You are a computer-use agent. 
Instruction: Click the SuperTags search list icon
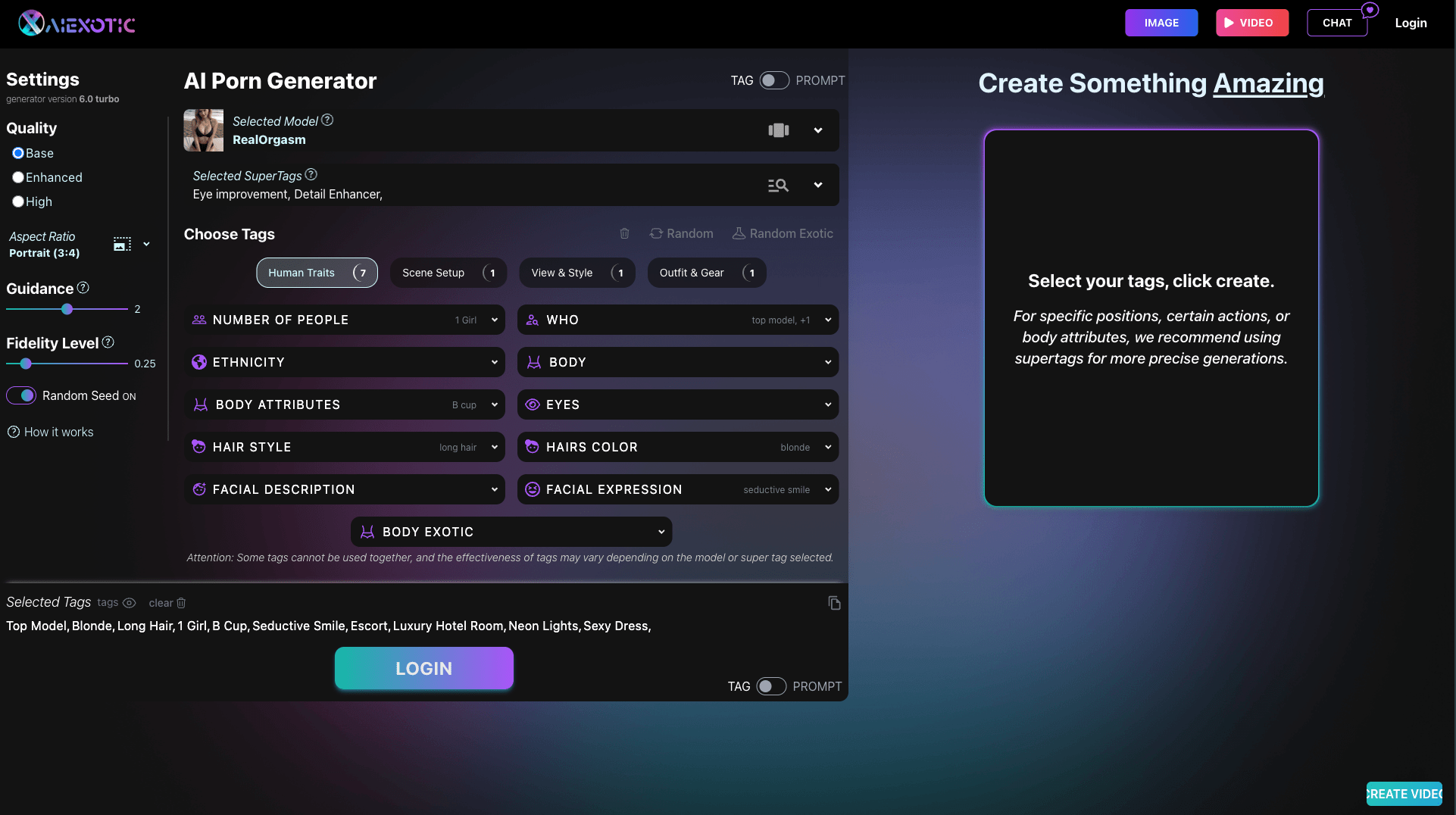[778, 185]
